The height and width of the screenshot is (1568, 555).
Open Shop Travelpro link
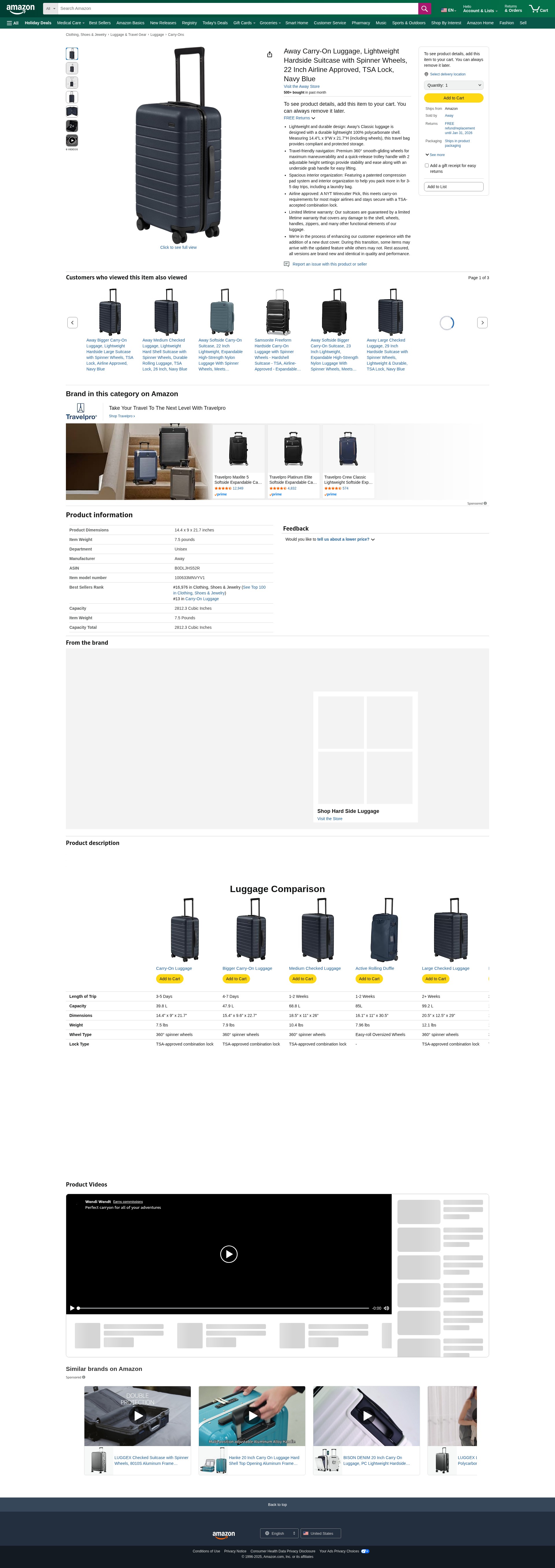122,416
